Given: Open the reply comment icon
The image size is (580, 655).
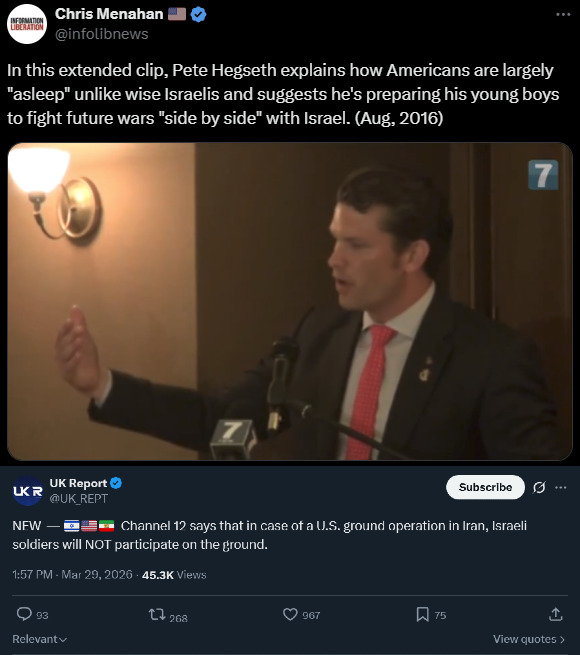Looking at the screenshot, I should (24, 614).
